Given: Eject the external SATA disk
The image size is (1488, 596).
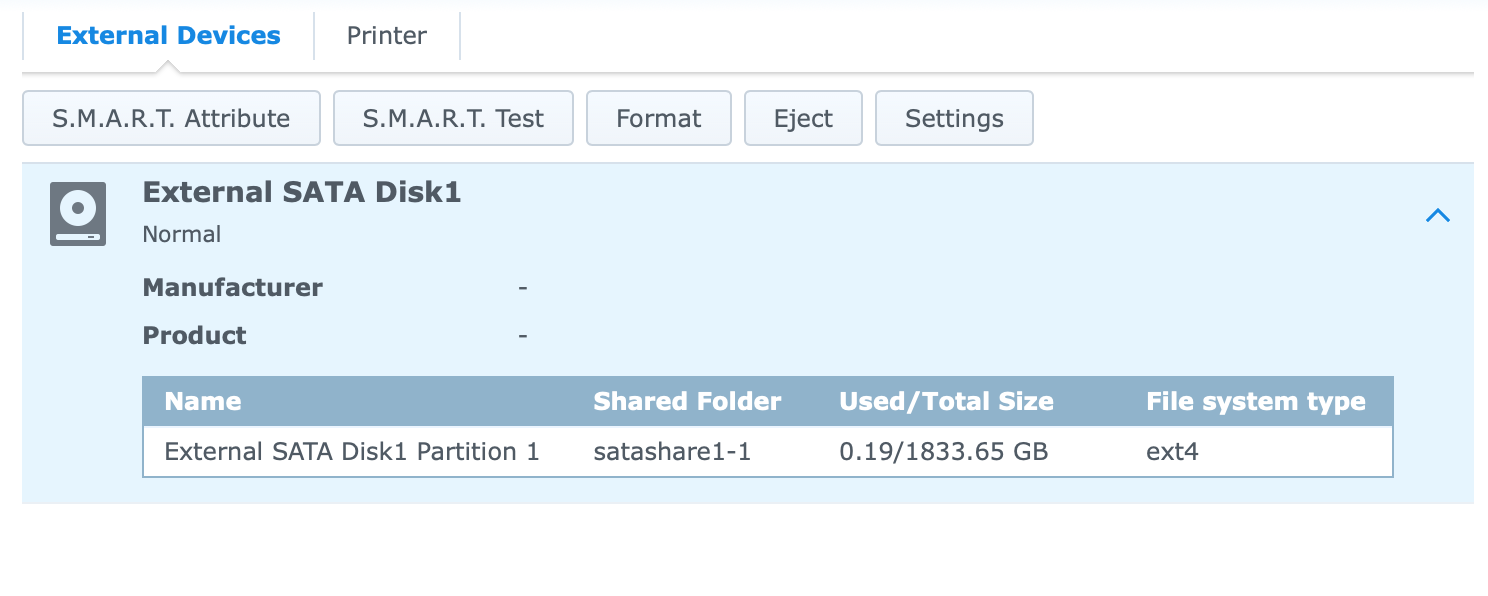Looking at the screenshot, I should point(803,118).
